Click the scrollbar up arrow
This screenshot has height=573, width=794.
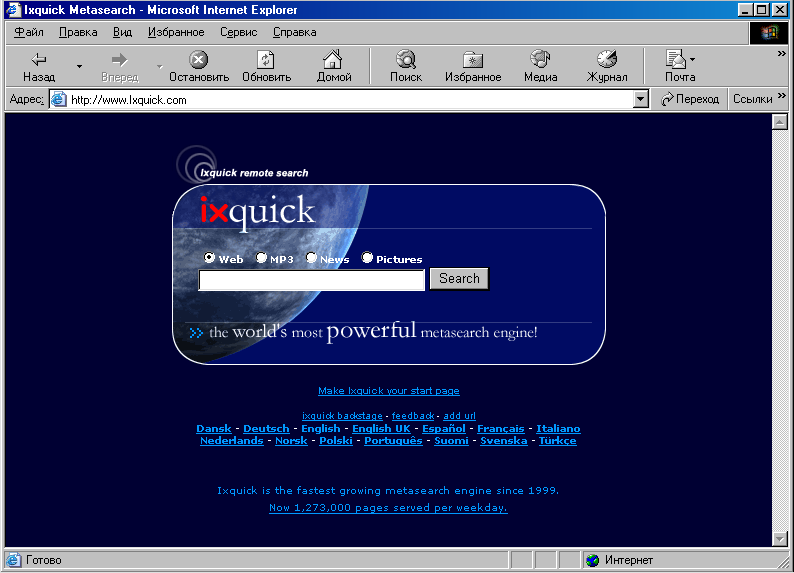pyautogui.click(x=780, y=122)
